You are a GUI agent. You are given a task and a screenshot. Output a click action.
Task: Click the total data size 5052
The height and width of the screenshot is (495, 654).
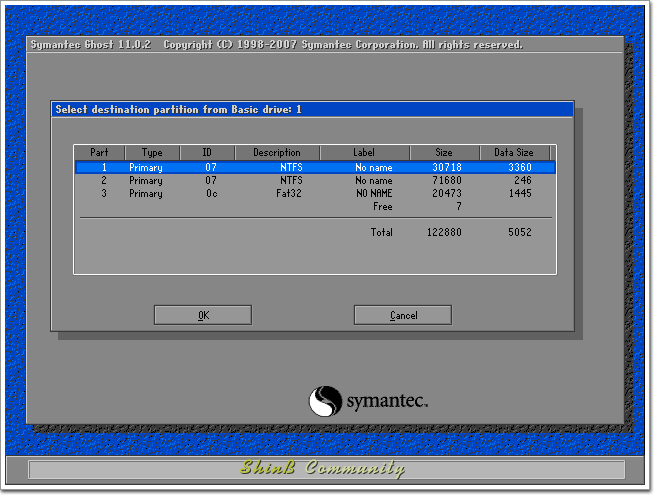pos(520,232)
